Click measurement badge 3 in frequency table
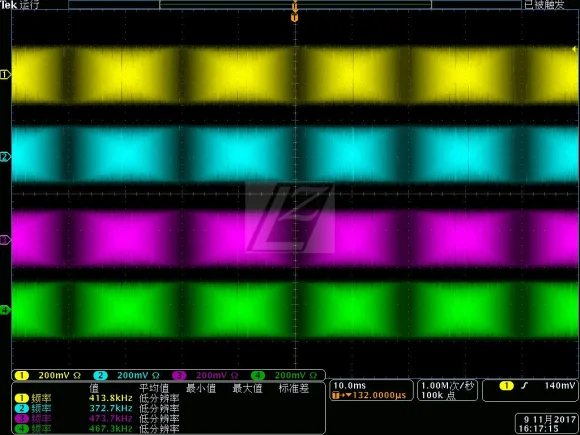 pyautogui.click(x=21, y=418)
